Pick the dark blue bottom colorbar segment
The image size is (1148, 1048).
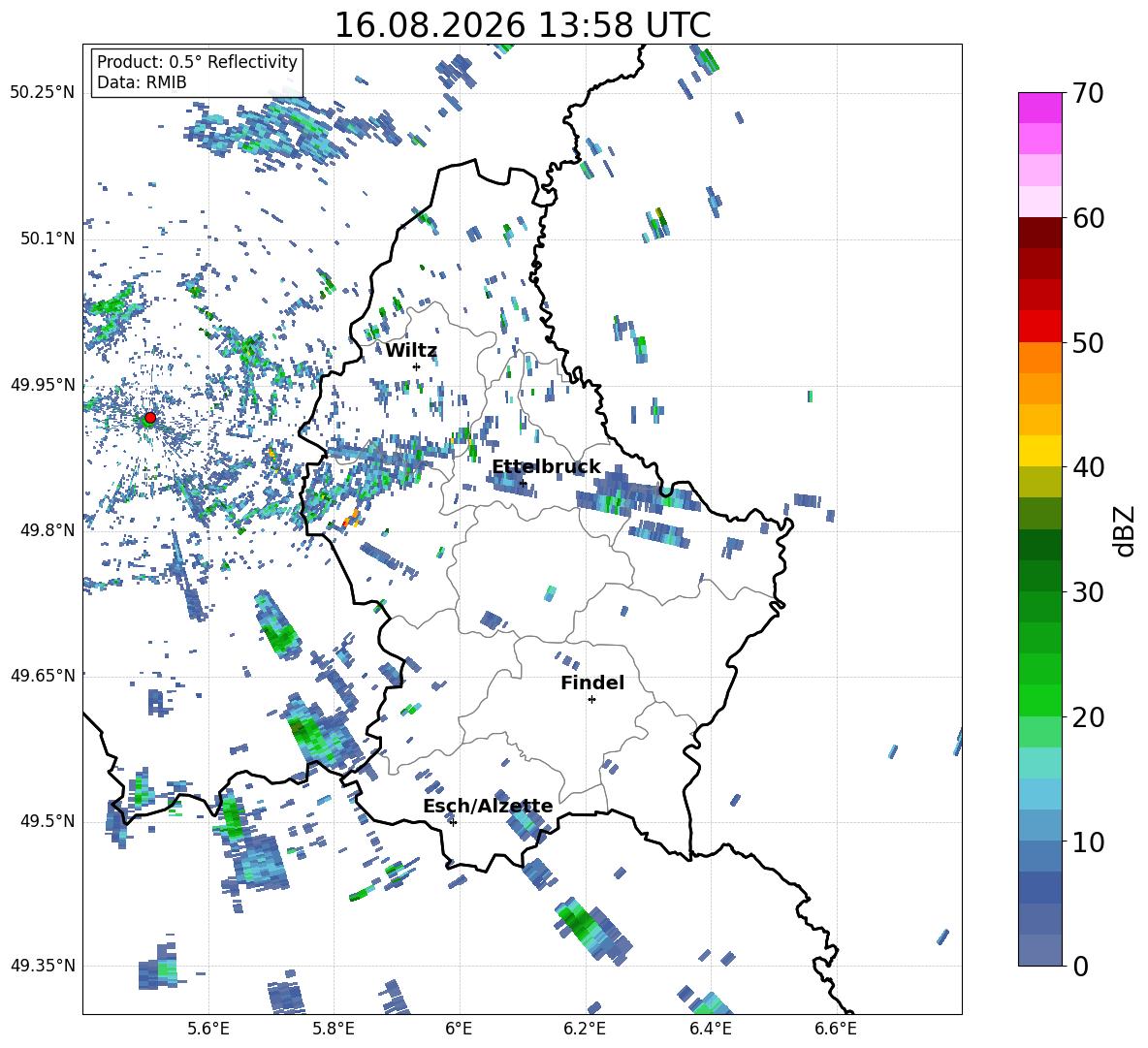(x=1039, y=950)
